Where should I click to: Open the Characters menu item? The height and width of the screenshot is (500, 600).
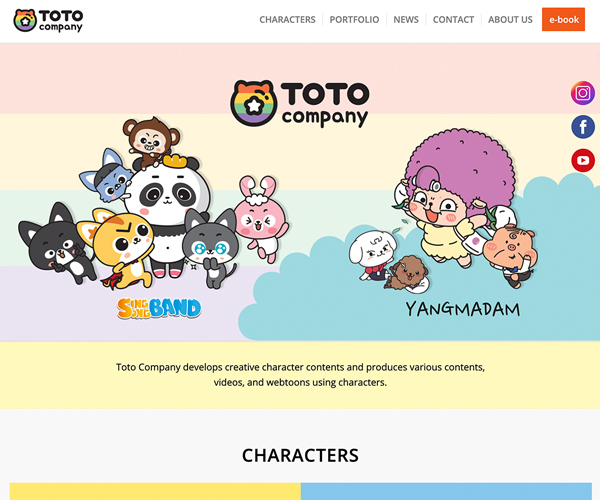[287, 20]
